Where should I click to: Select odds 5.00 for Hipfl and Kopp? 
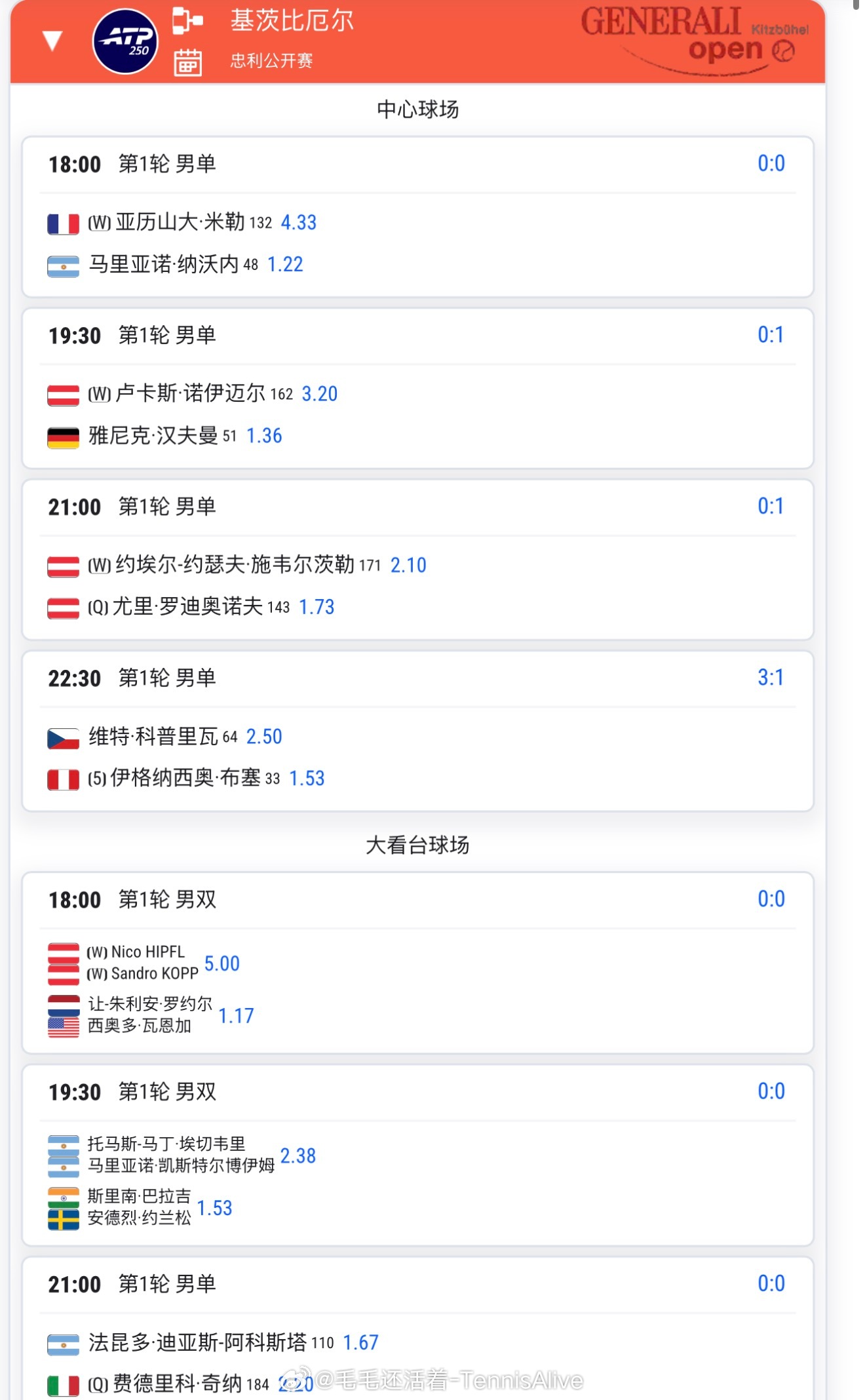click(x=222, y=963)
